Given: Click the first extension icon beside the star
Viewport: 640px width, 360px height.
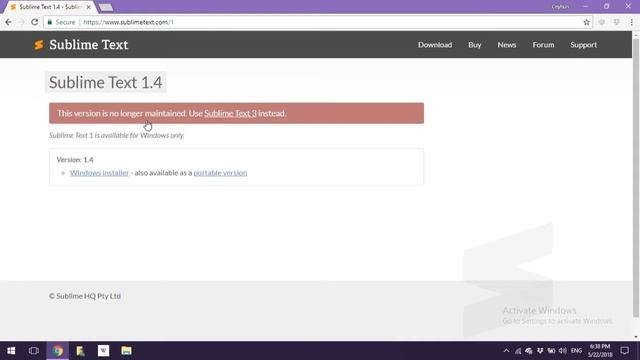Looking at the screenshot, I should [602, 22].
